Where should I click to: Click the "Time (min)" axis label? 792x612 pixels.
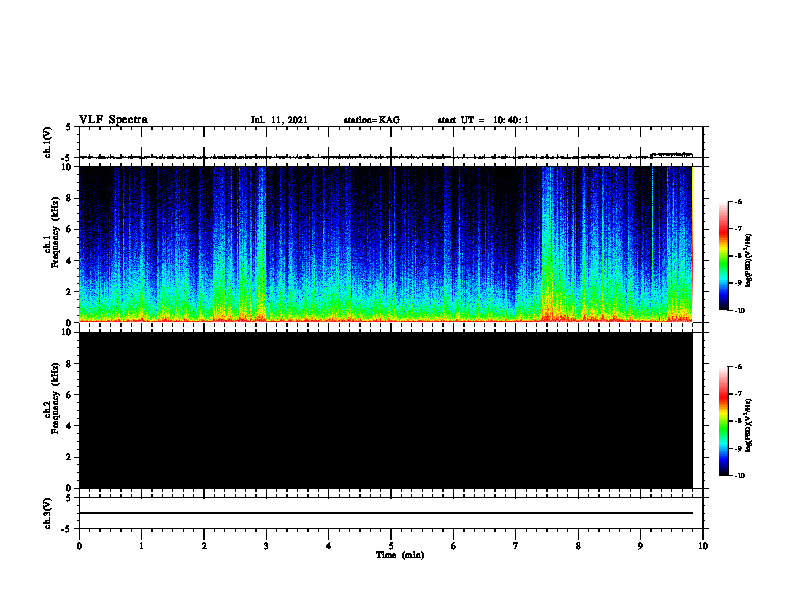[400, 555]
